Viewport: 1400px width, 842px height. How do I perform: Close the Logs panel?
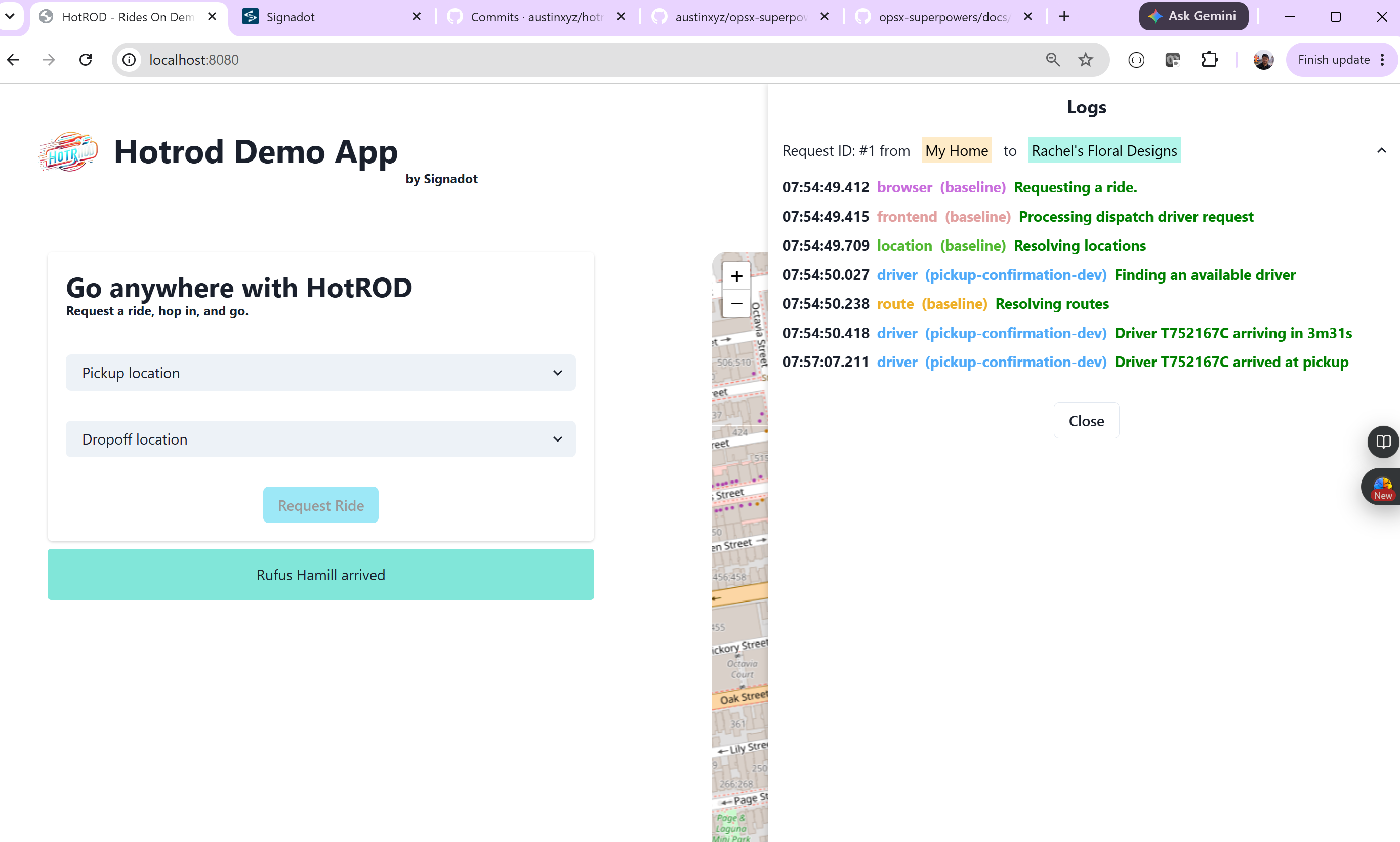click(x=1086, y=421)
